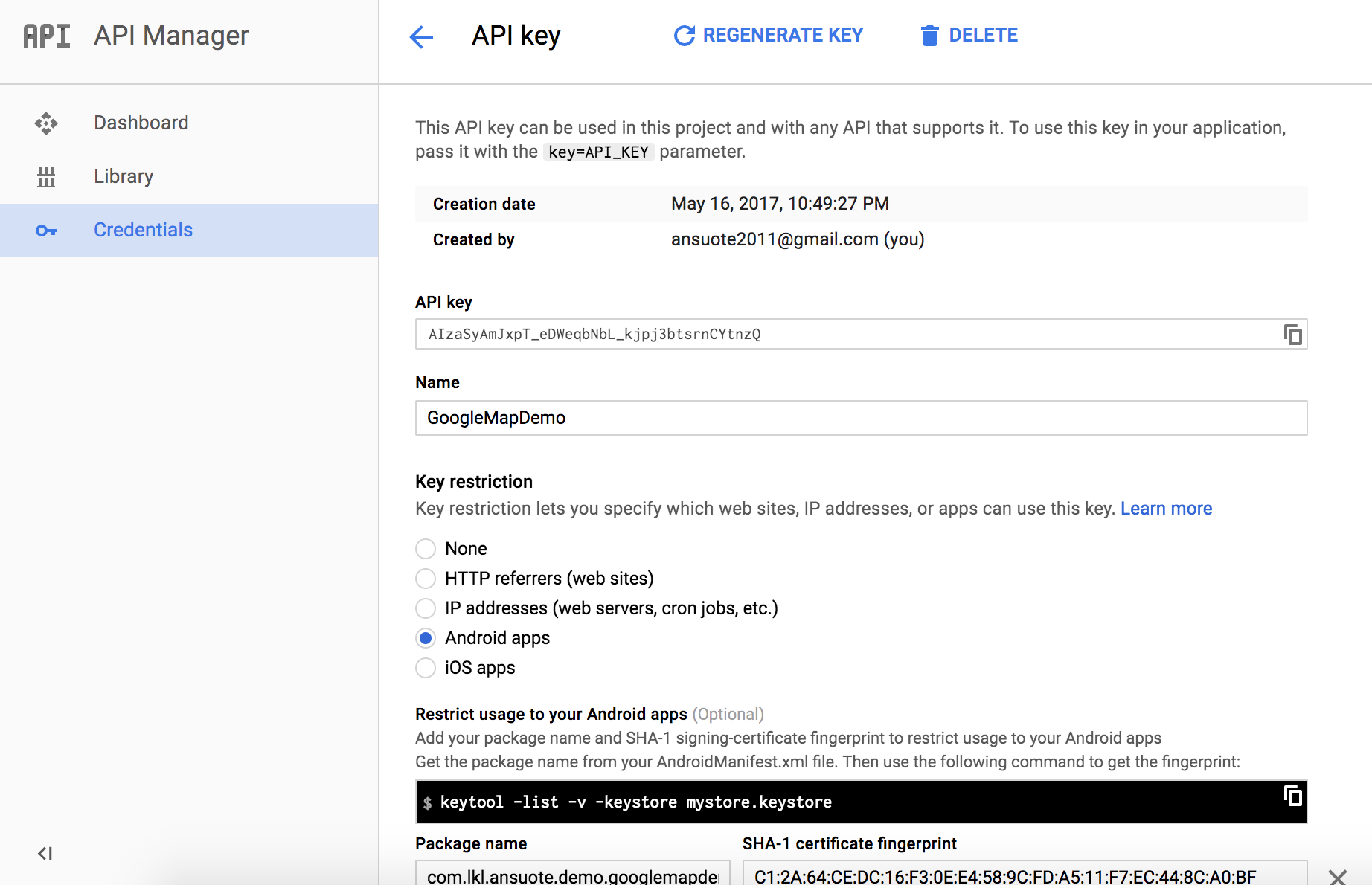Select HTTP referrers restriction
This screenshot has height=885, width=1372.
coord(426,579)
